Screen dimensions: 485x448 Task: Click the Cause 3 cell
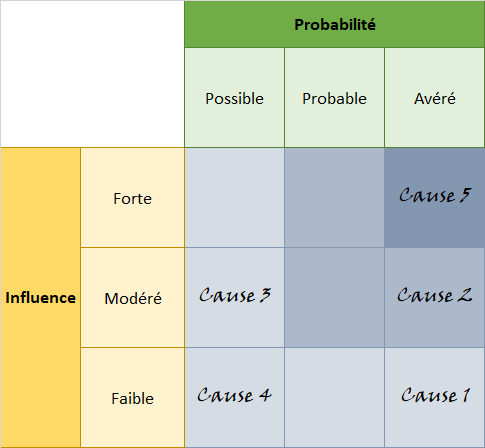point(234,298)
